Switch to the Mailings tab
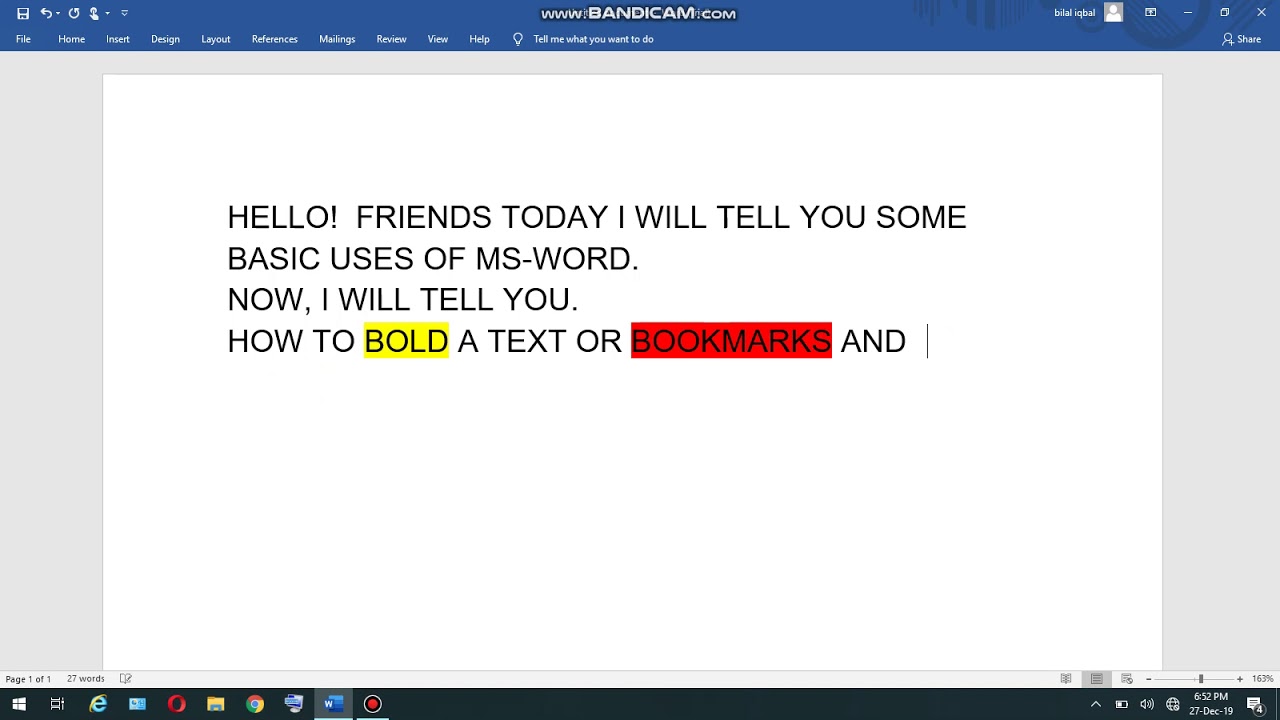Viewport: 1280px width, 720px height. tap(337, 39)
